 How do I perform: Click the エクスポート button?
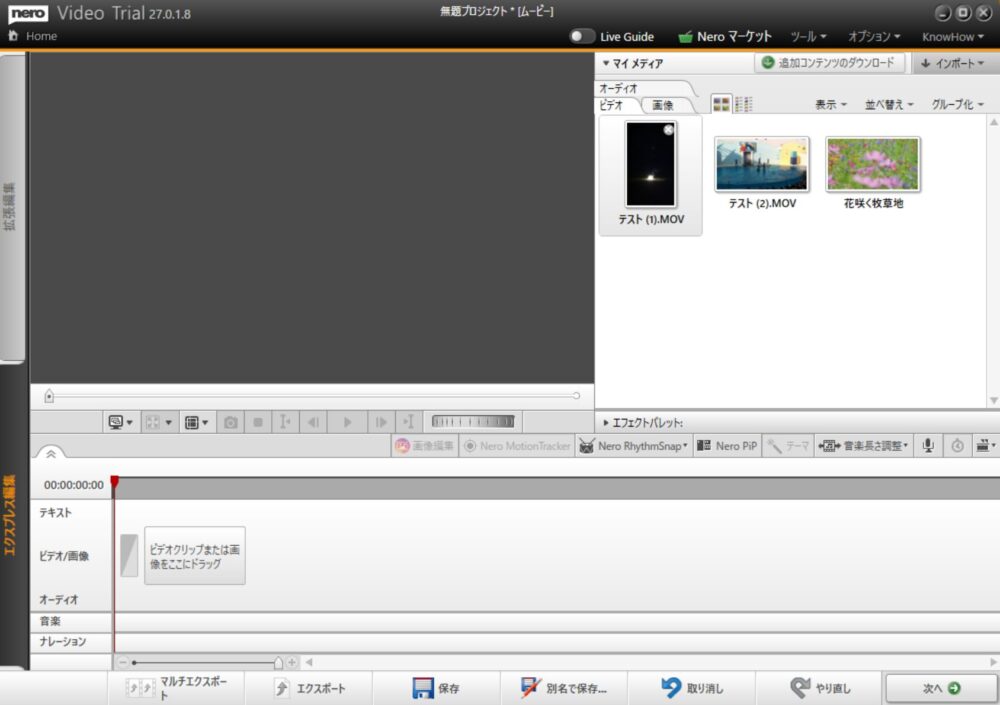point(309,688)
